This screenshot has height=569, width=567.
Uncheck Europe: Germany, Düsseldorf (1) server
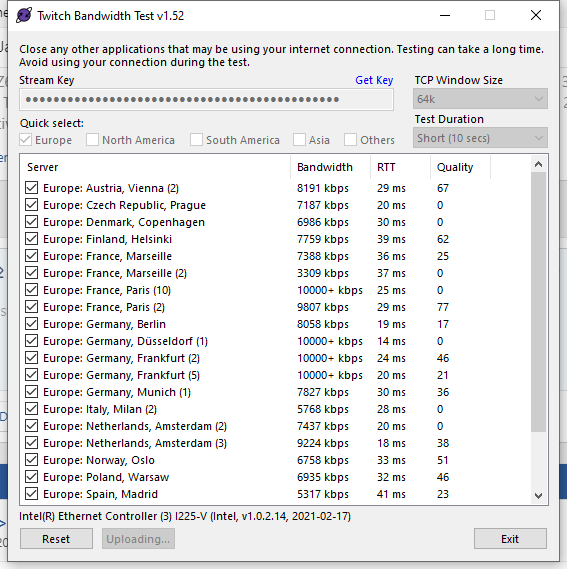(x=32, y=341)
